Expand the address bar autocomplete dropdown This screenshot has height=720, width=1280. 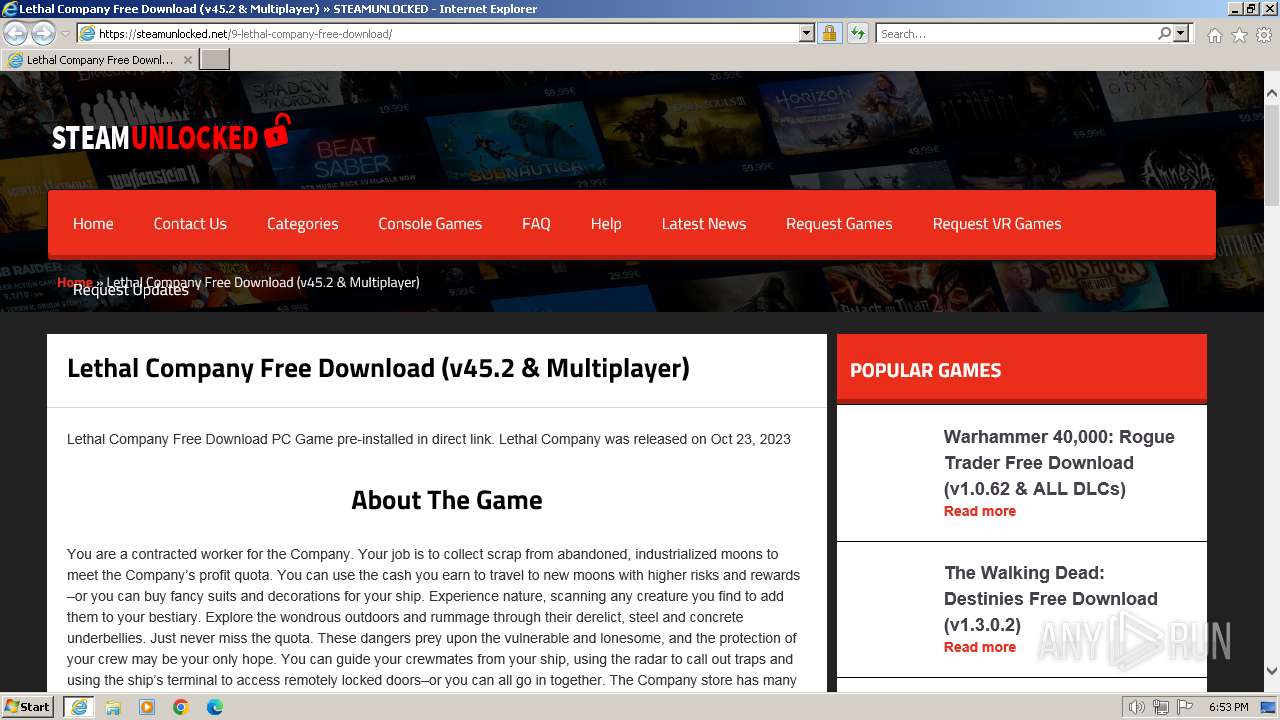[x=807, y=33]
